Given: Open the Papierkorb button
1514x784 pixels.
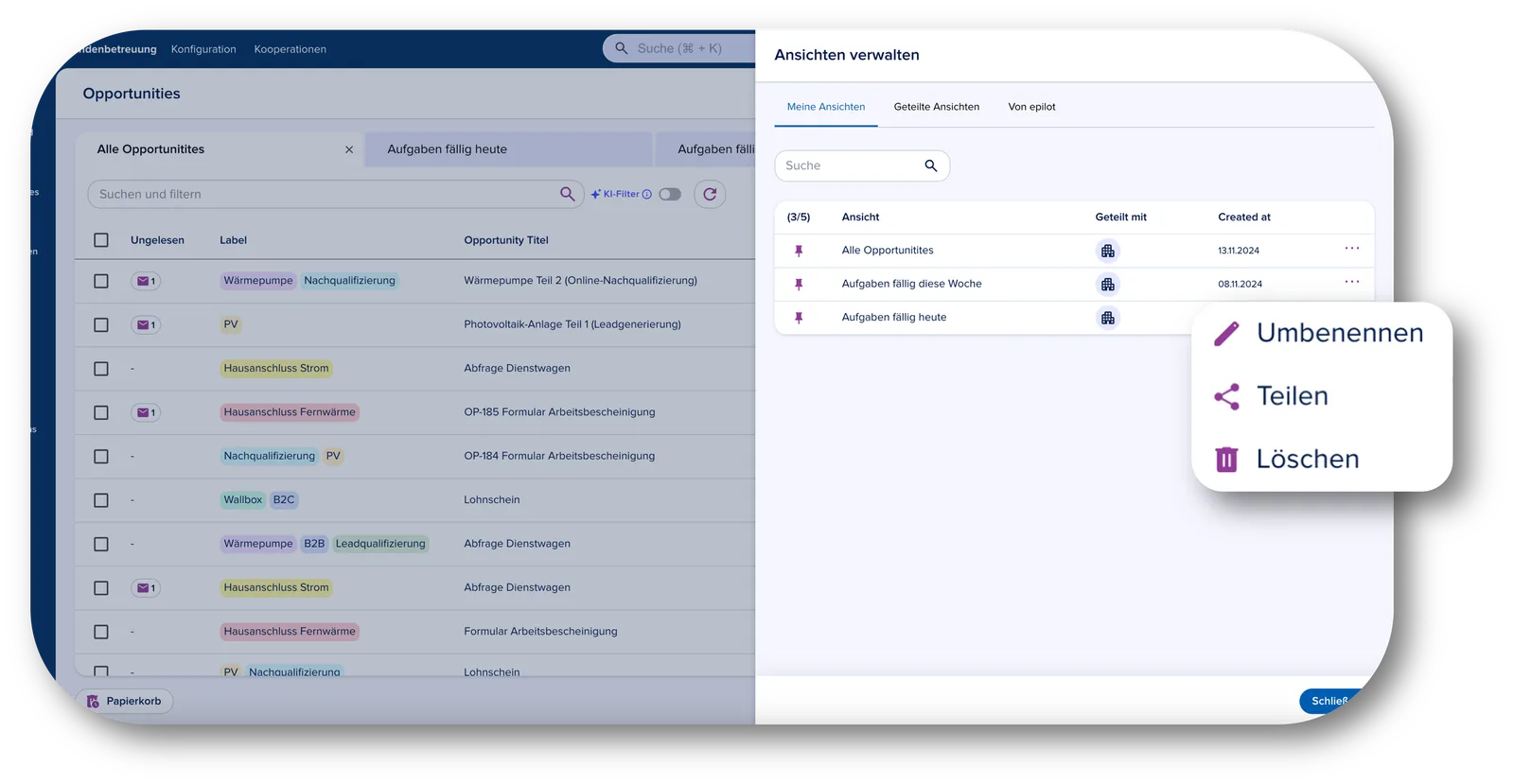Looking at the screenshot, I should 124,701.
